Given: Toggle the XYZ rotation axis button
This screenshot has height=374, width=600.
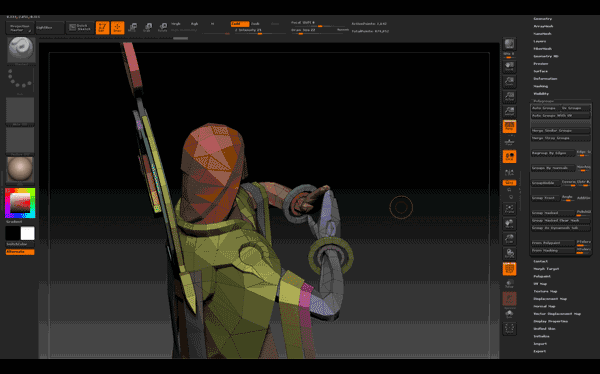Looking at the screenshot, I should [x=509, y=183].
